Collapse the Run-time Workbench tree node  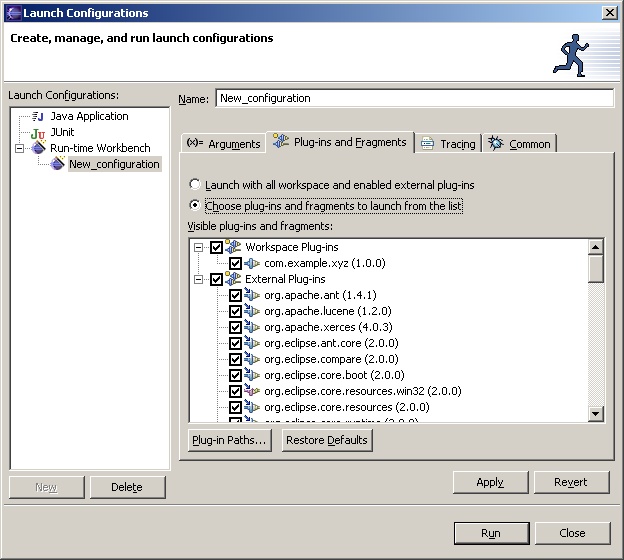20,148
